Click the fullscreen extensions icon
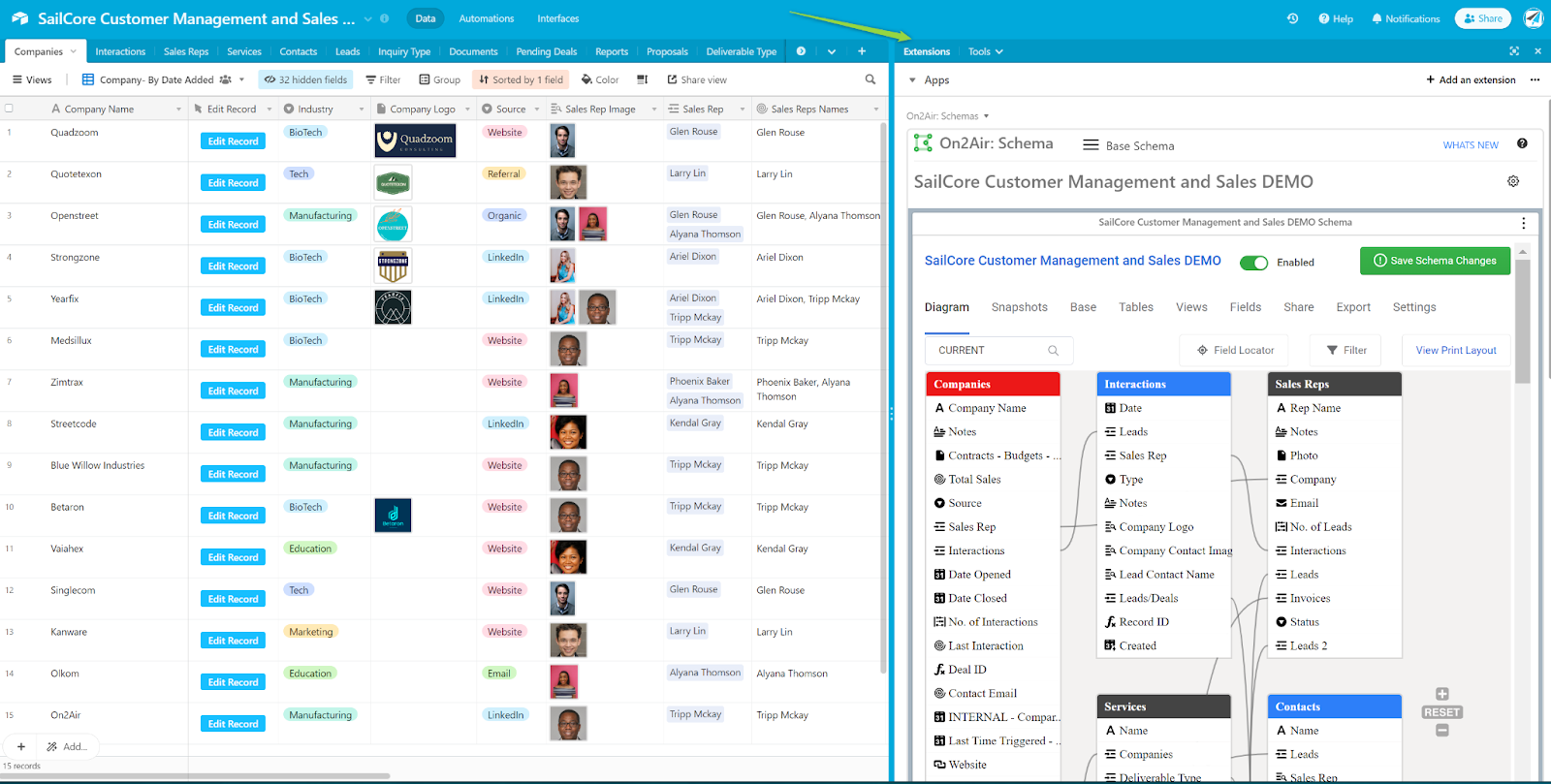Viewport: 1551px width, 784px height. [x=1514, y=51]
